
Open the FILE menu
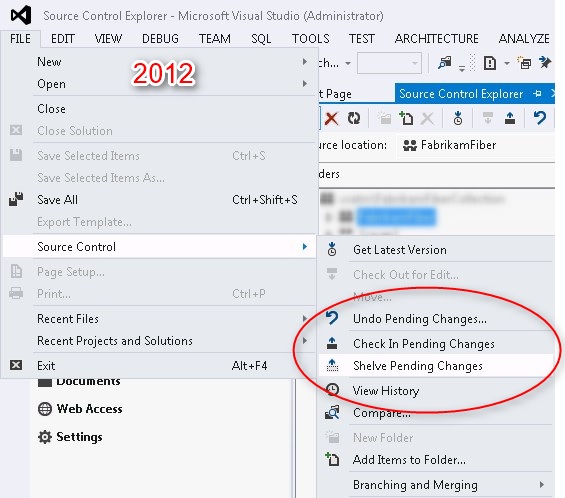[20, 39]
